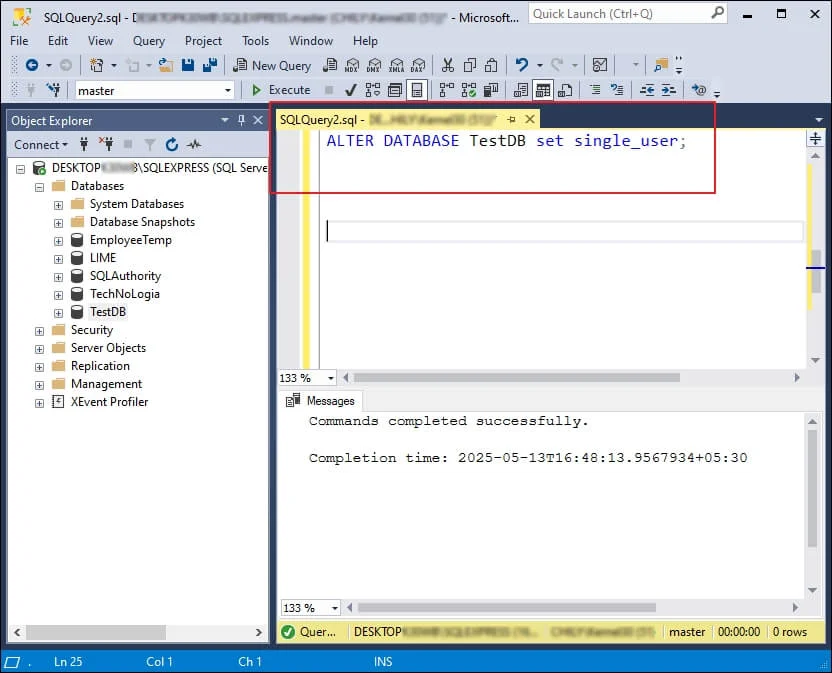Open the Window menu

(311, 41)
